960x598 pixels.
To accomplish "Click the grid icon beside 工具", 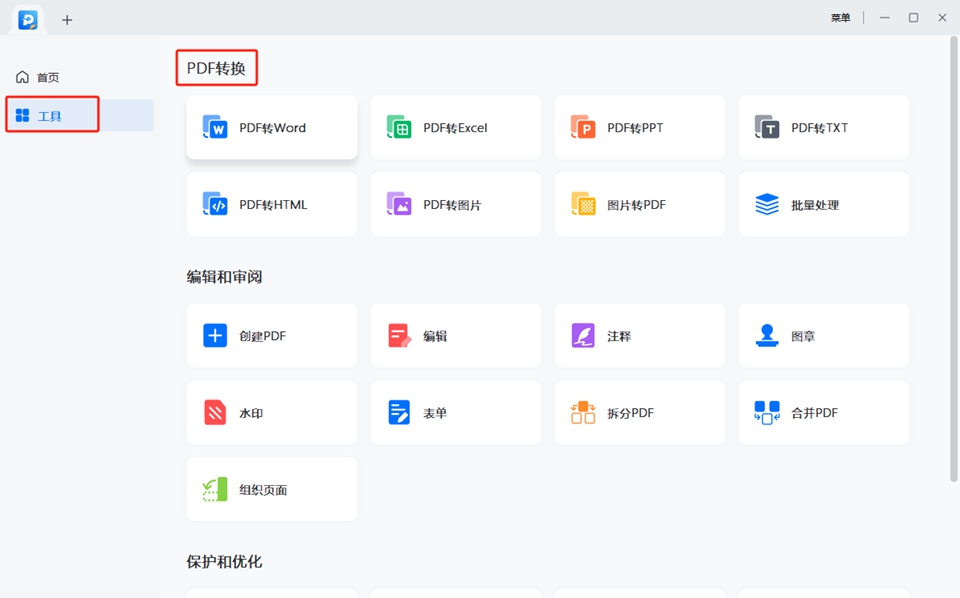I will (x=23, y=115).
